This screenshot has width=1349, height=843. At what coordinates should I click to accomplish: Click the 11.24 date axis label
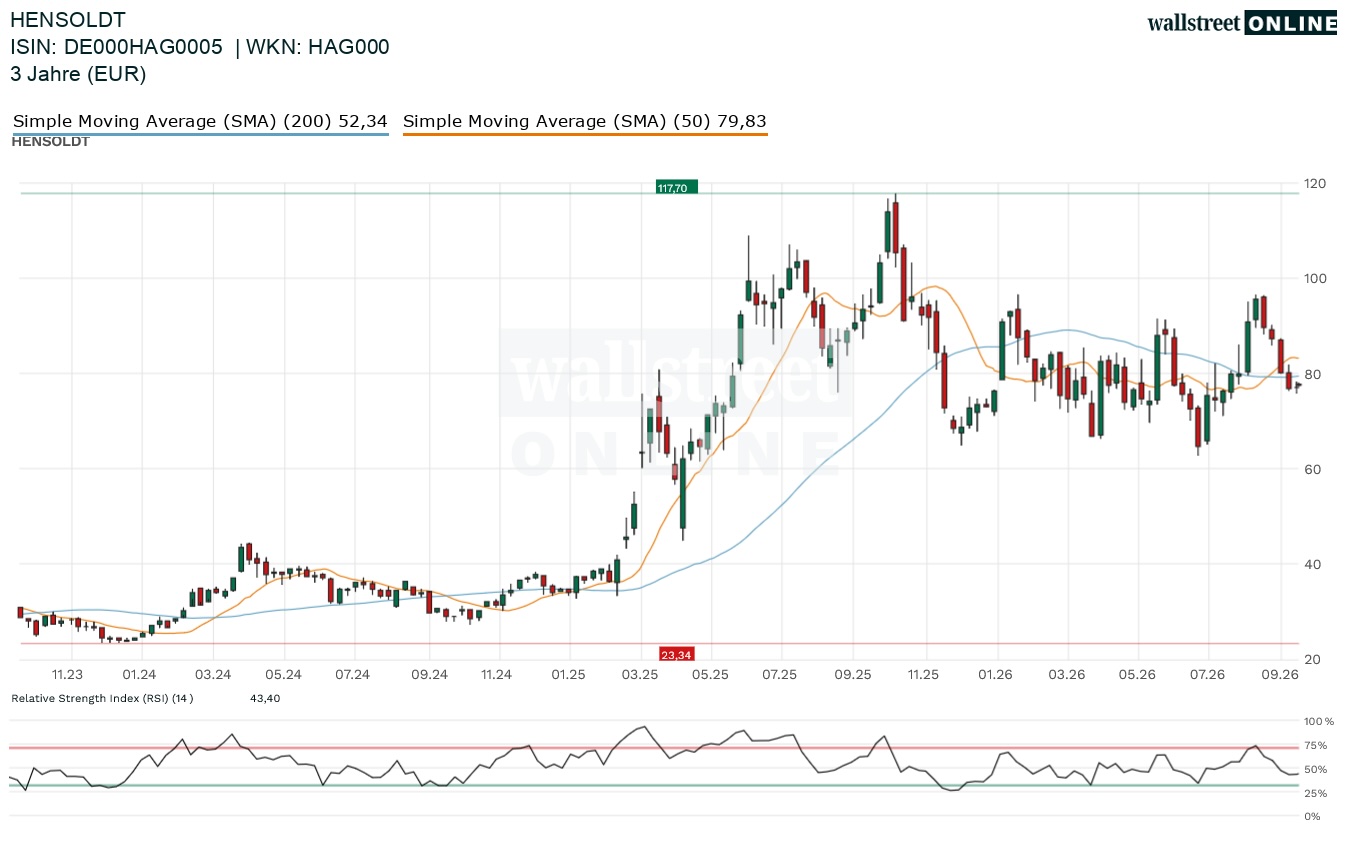pos(496,674)
